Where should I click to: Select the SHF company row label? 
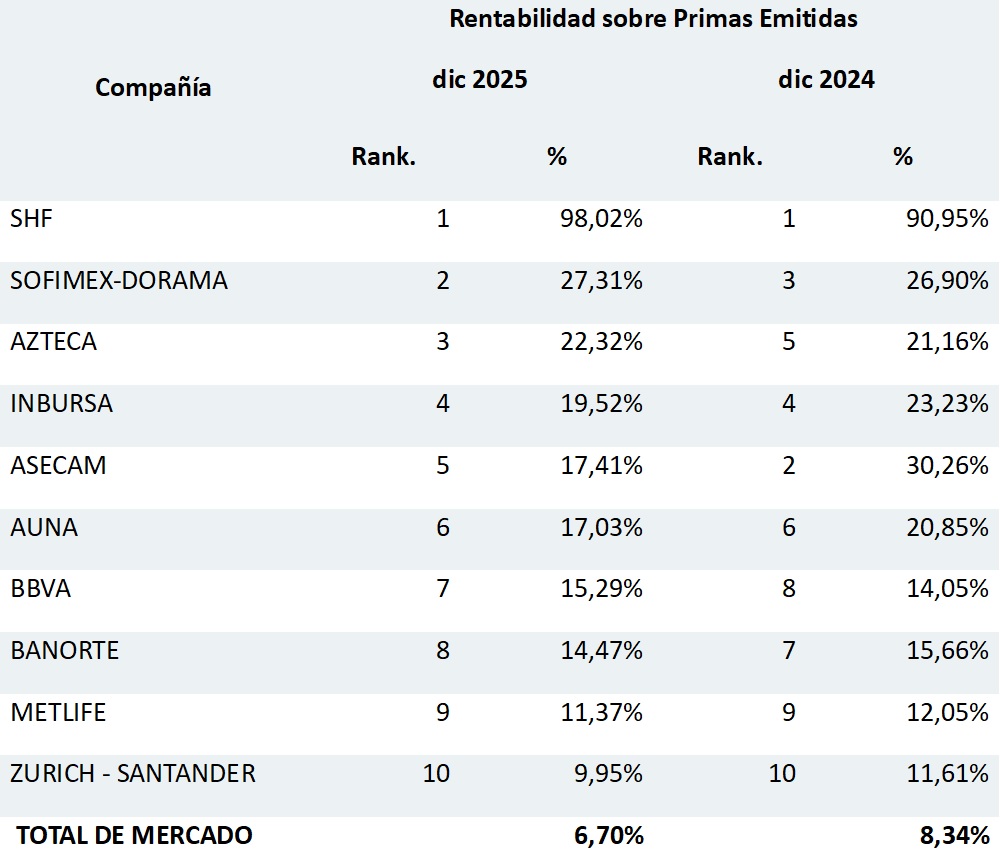pos(31,219)
